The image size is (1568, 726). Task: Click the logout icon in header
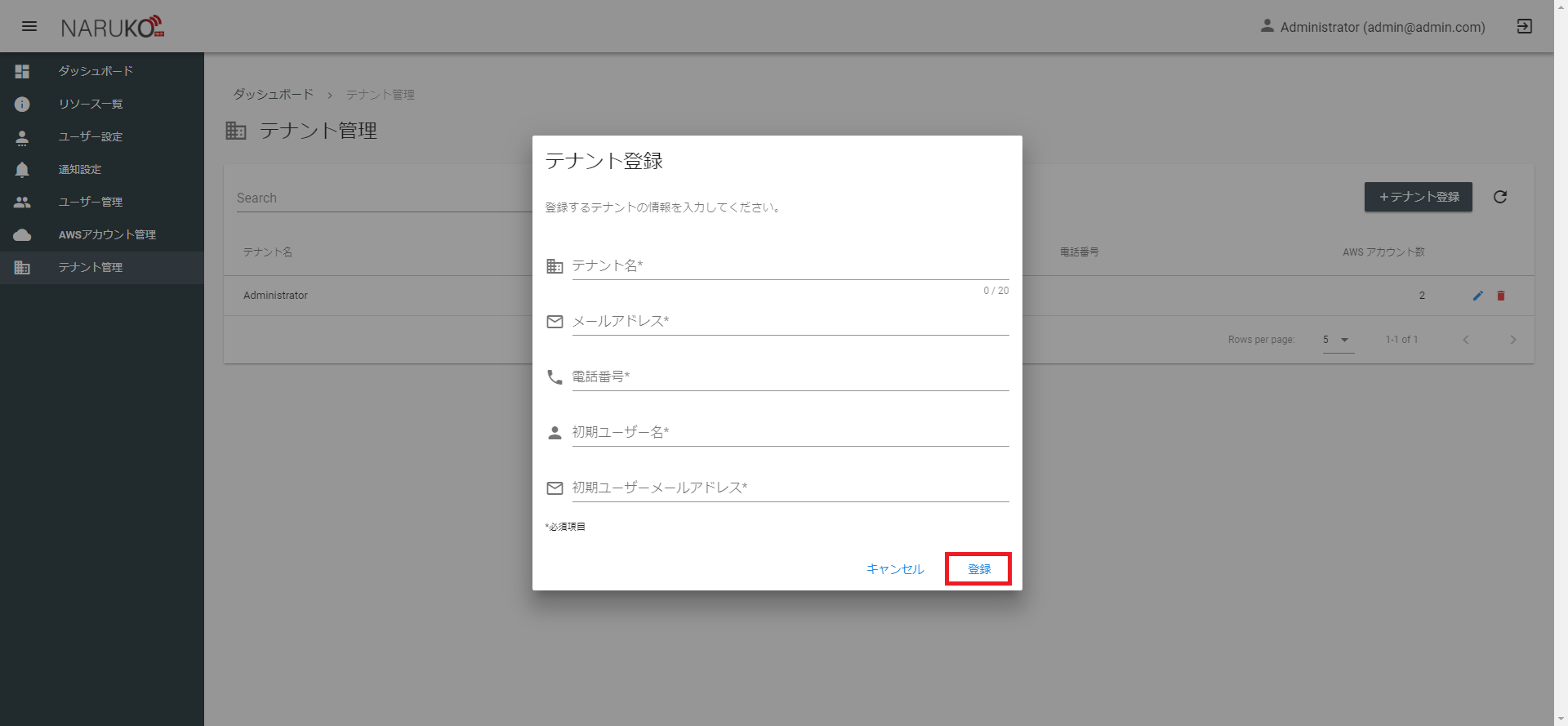pos(1524,26)
